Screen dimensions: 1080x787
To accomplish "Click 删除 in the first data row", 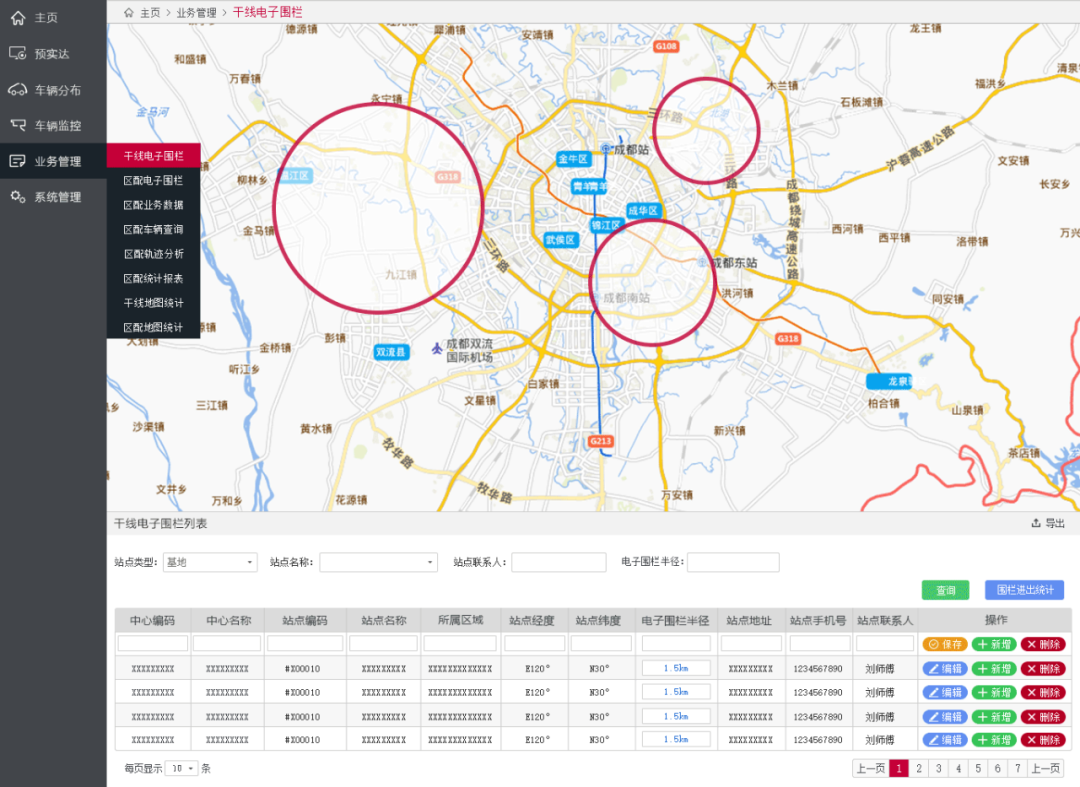I will (1043, 669).
